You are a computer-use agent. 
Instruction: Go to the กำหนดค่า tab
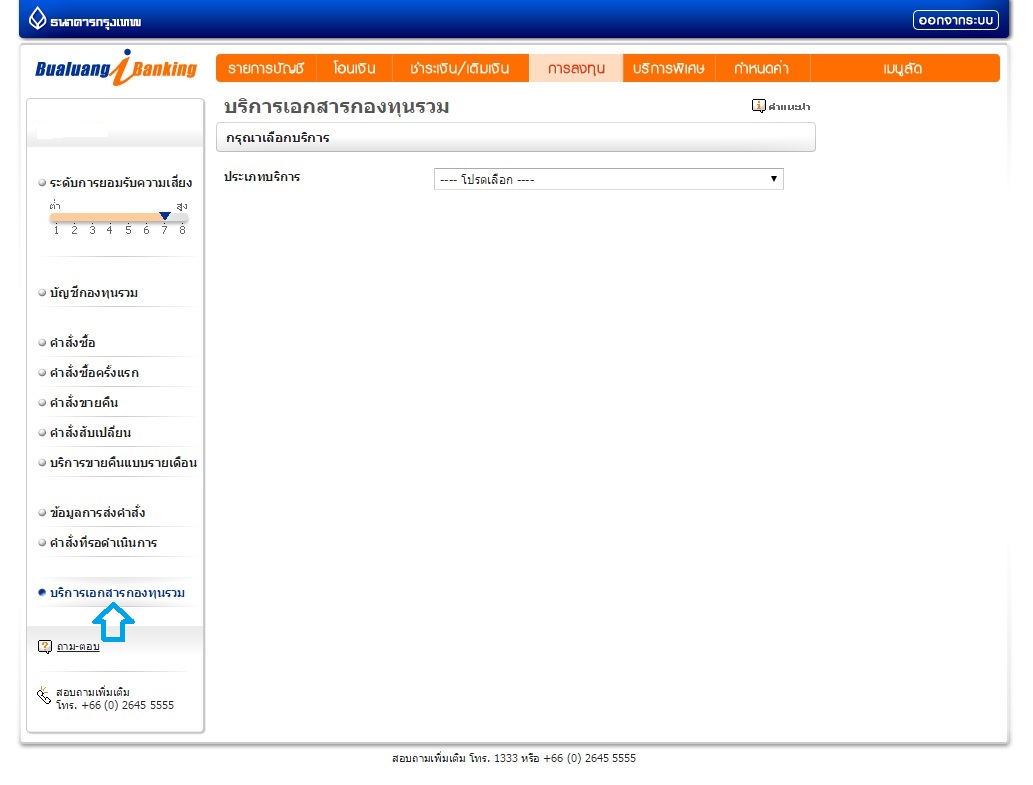(x=762, y=68)
